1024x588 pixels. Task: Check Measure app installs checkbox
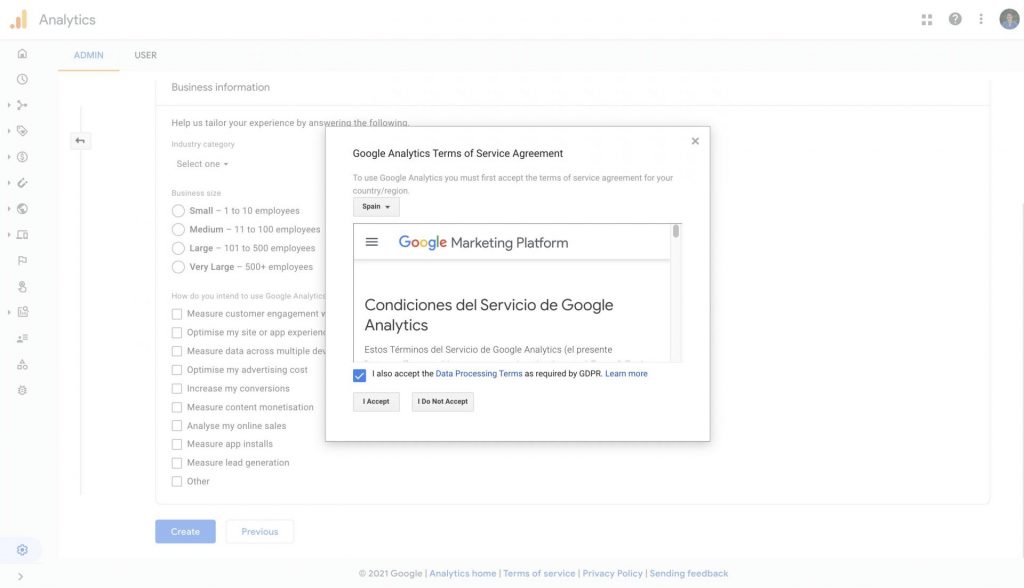click(x=177, y=444)
